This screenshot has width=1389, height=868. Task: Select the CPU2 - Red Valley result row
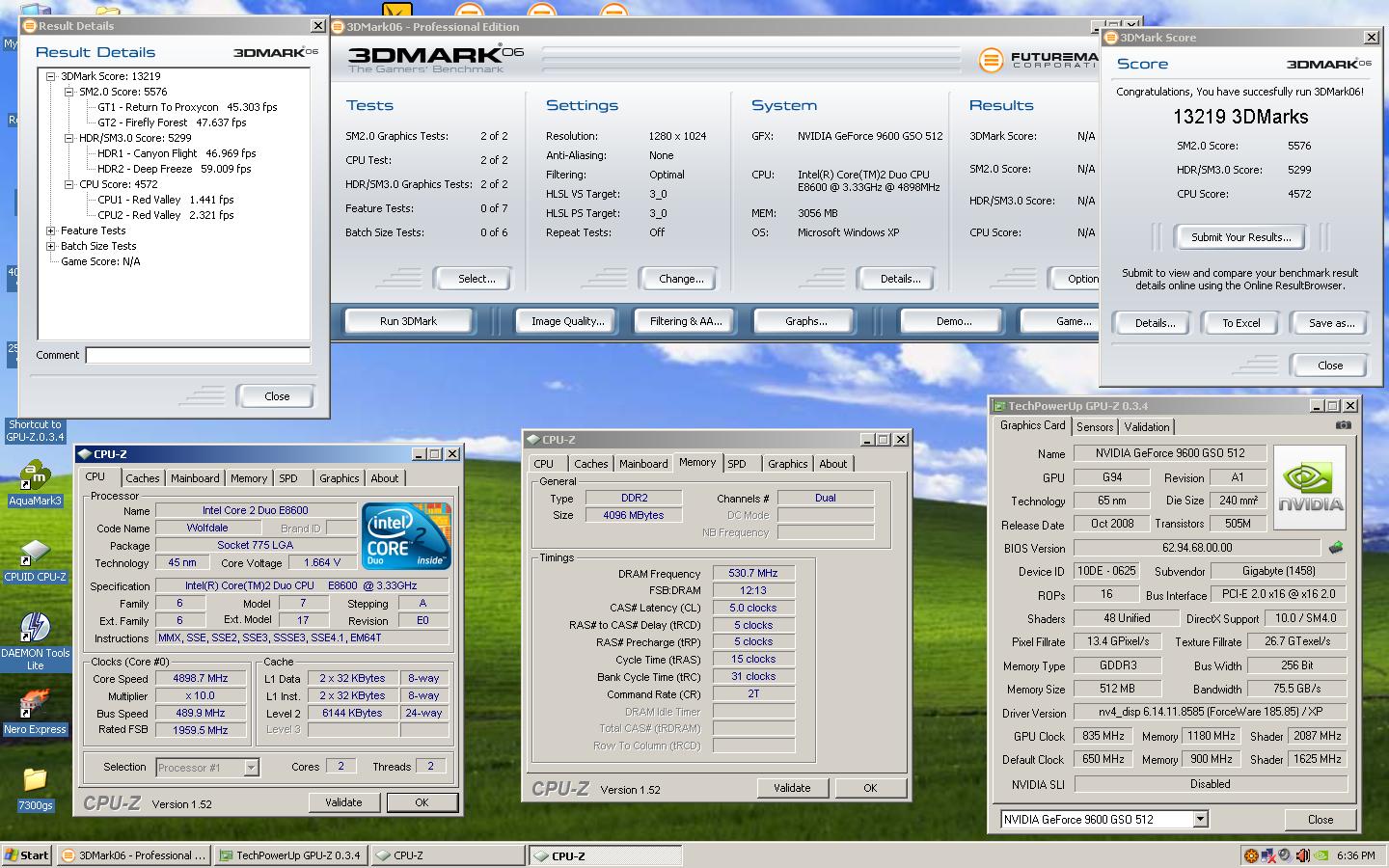[x=165, y=215]
